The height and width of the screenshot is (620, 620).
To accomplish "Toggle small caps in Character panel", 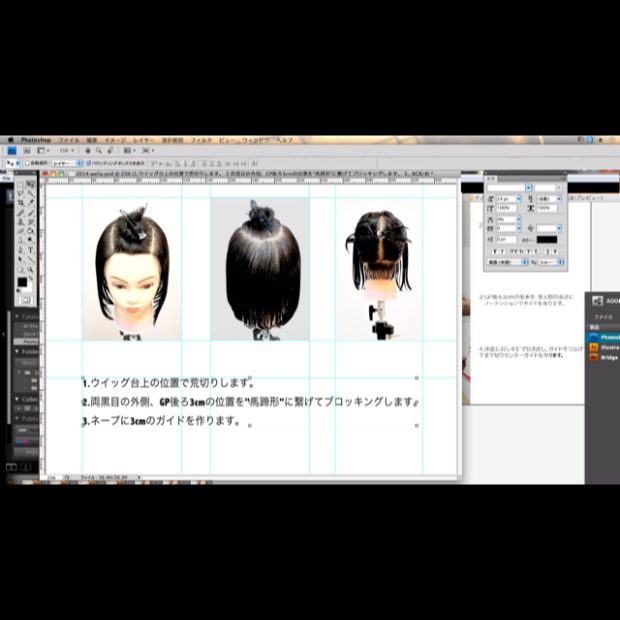I will point(521,251).
